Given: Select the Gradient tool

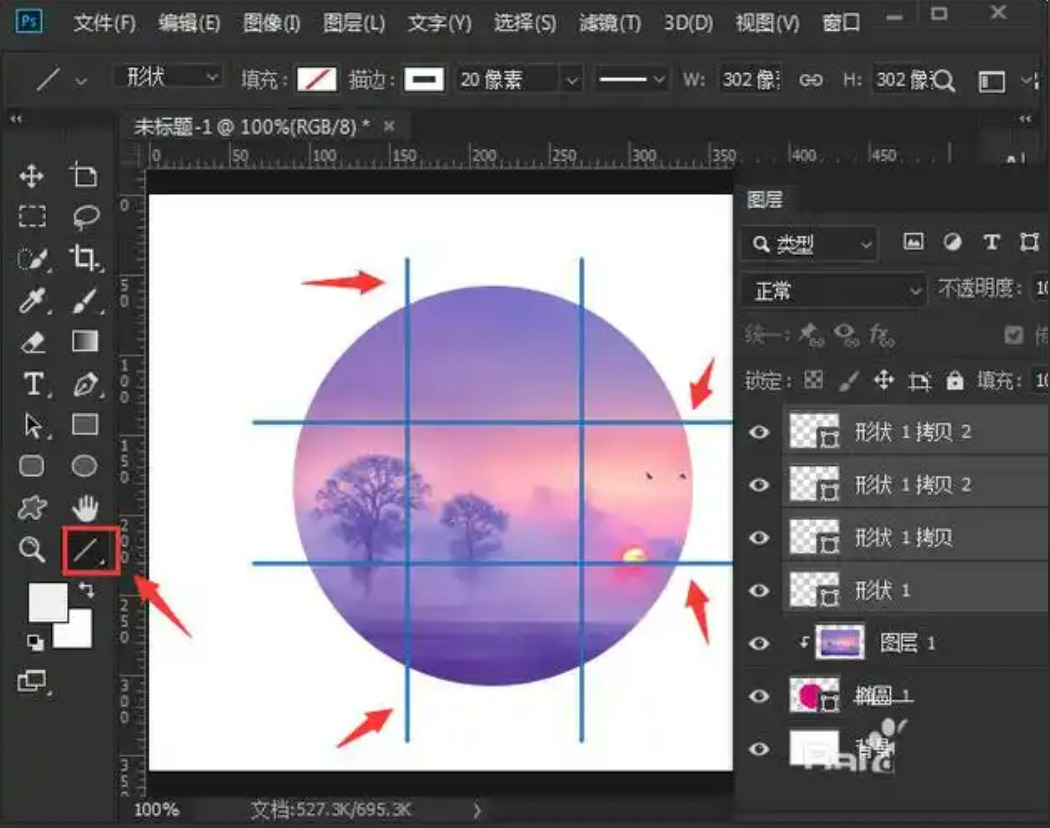Looking at the screenshot, I should [x=85, y=341].
